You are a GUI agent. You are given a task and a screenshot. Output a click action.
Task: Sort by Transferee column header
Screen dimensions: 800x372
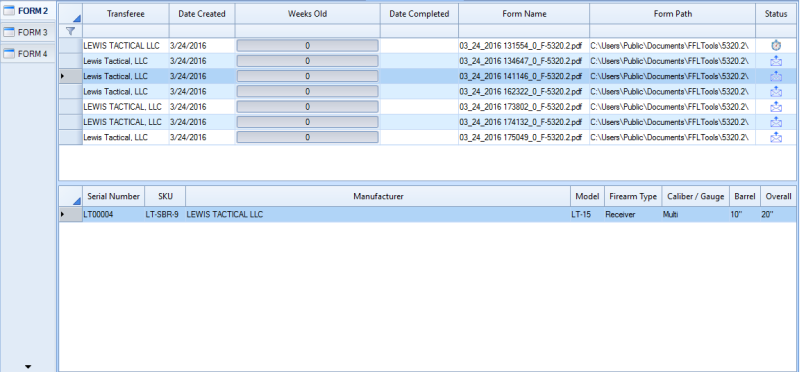point(126,14)
